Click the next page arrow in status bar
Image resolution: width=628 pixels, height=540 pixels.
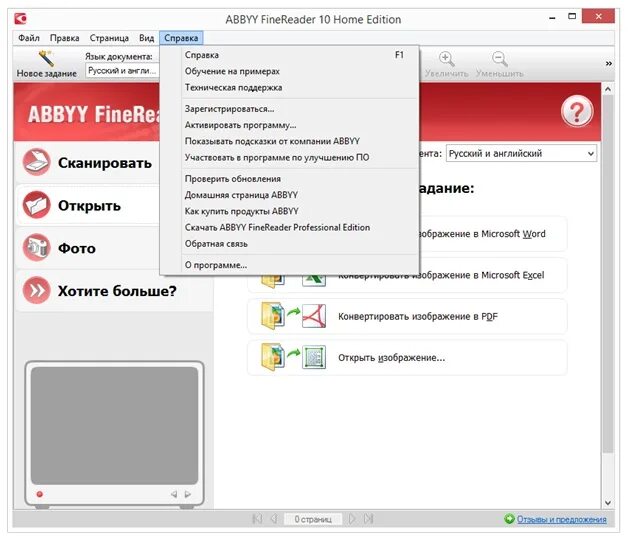click(352, 519)
